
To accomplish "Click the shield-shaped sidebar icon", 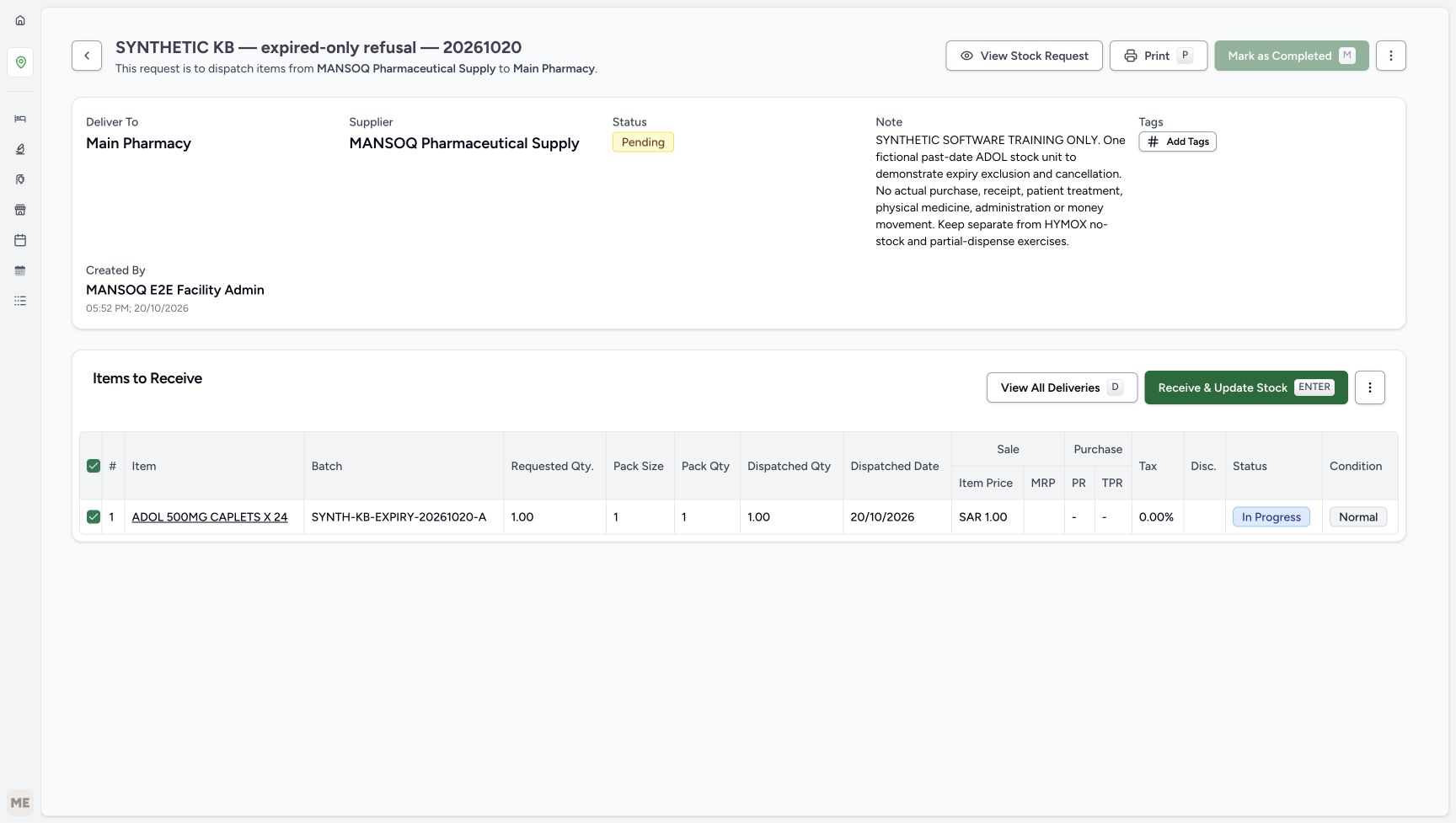I will point(20,179).
